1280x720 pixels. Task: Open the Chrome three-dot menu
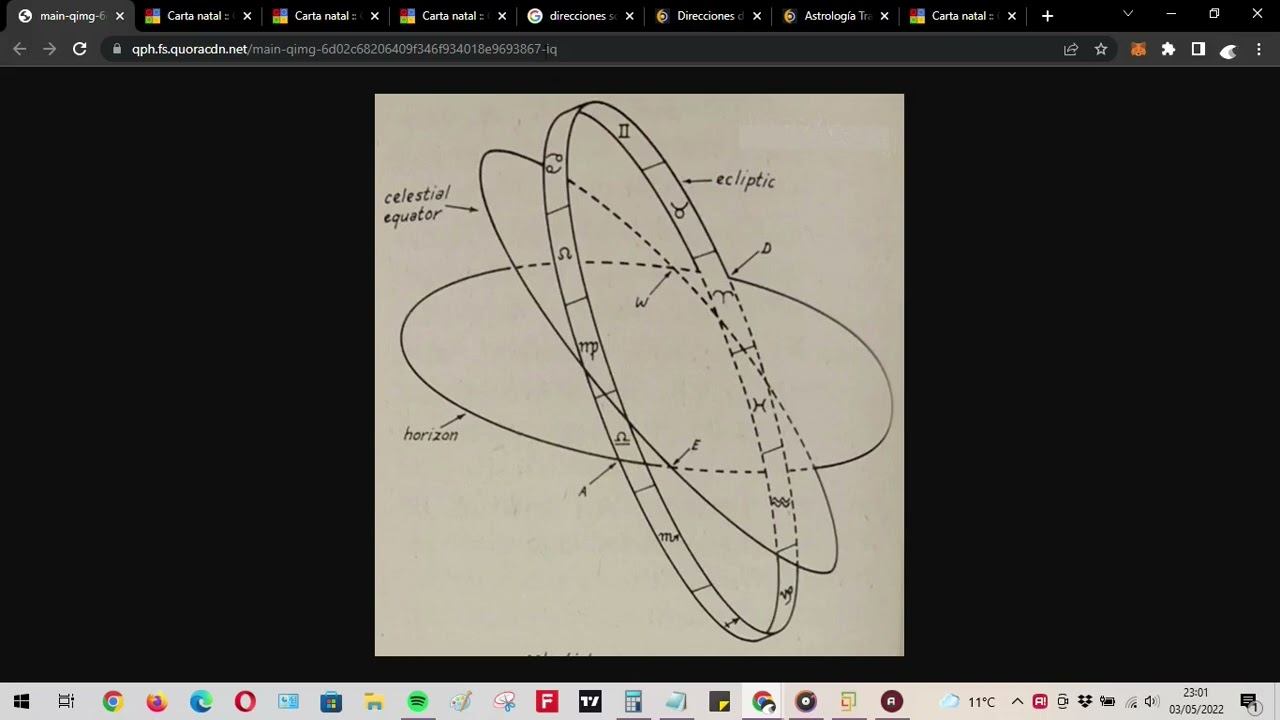coord(1260,49)
